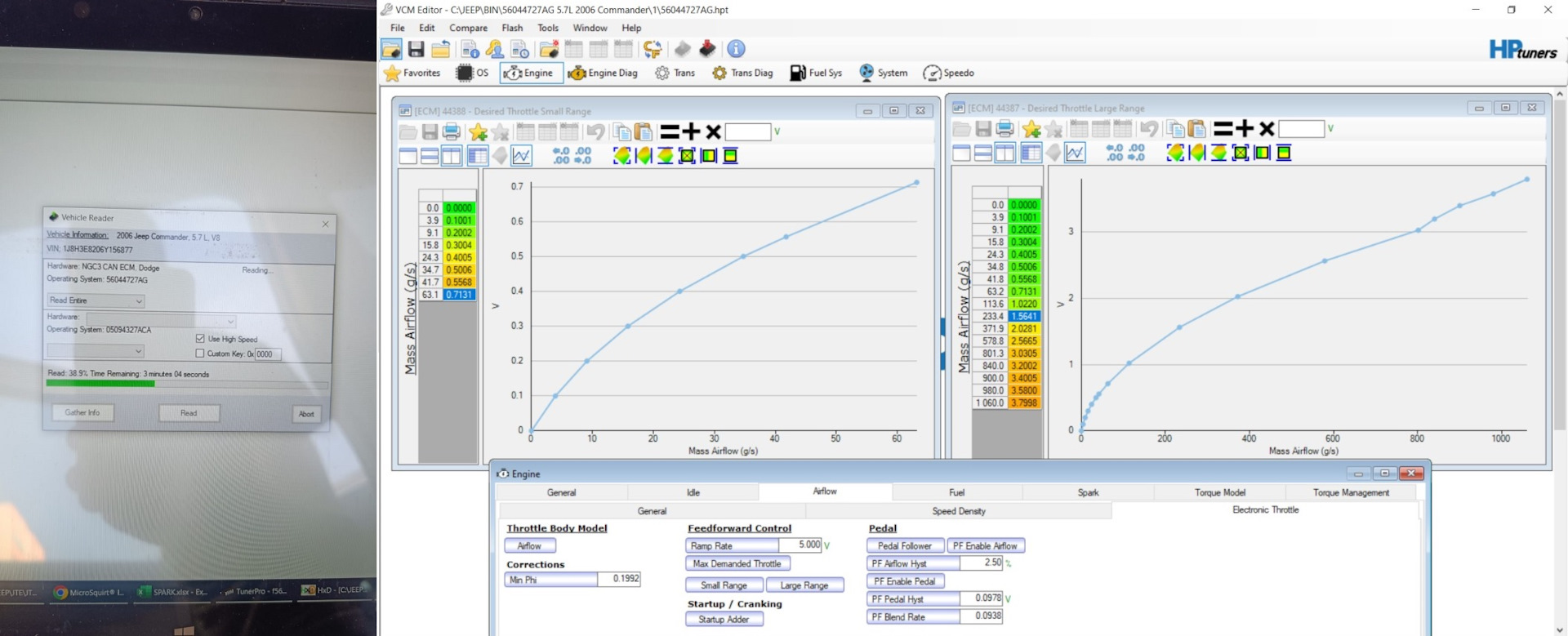Click the Ramp Rate value field
This screenshot has width=1568, height=636.
tap(800, 545)
